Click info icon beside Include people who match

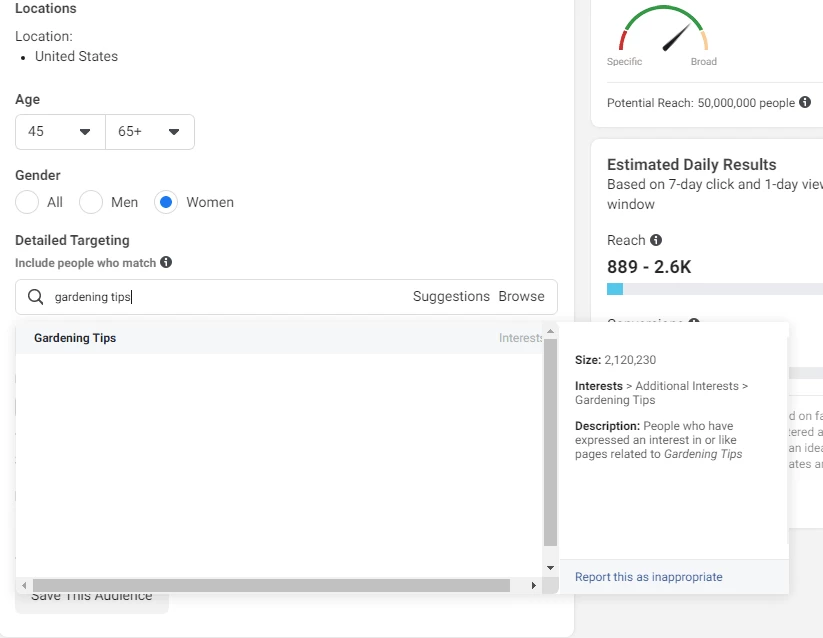pos(166,262)
